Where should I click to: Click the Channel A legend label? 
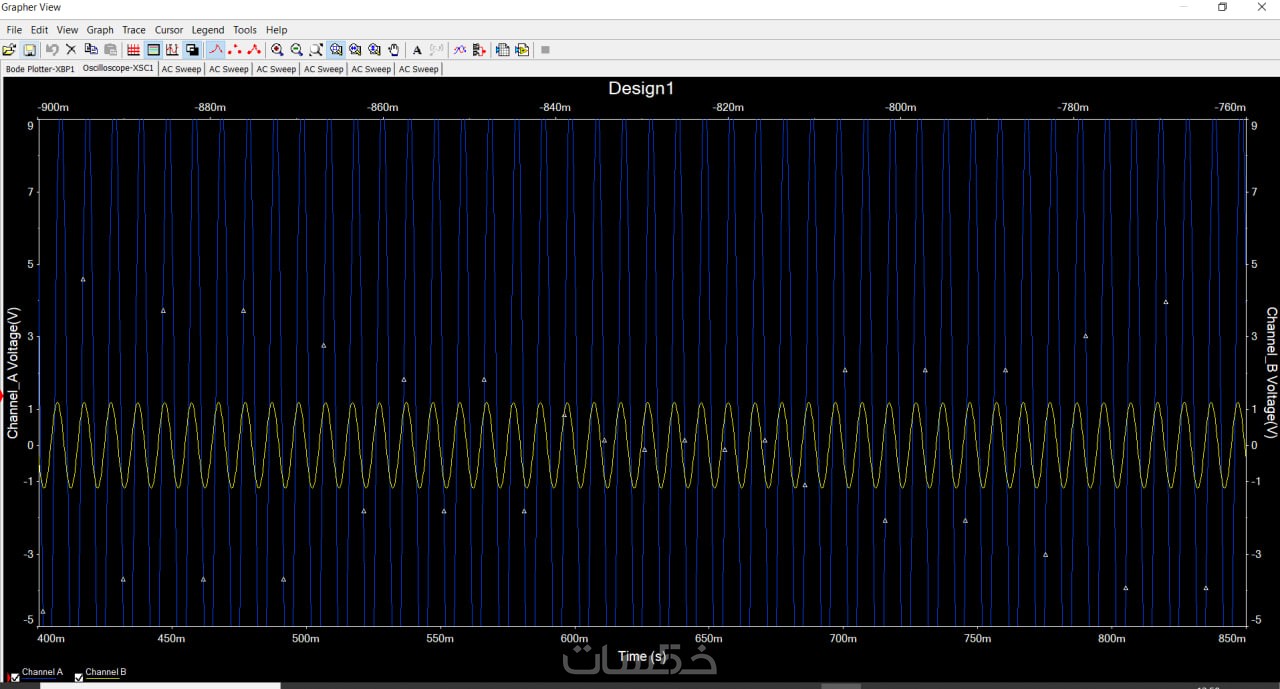tap(42, 672)
